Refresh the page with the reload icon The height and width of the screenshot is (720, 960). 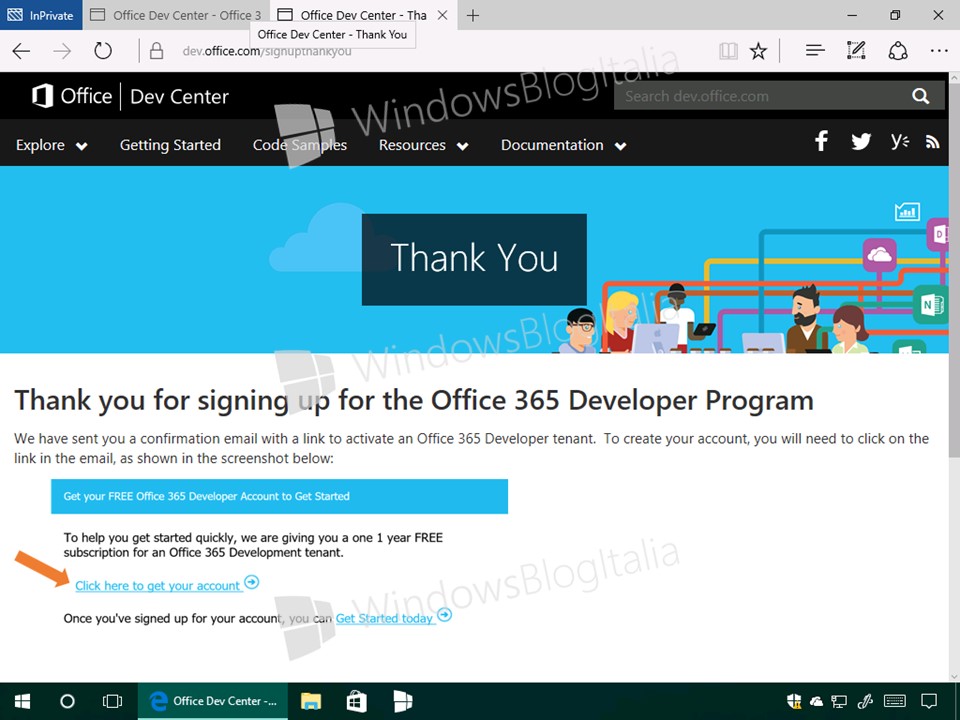[103, 51]
